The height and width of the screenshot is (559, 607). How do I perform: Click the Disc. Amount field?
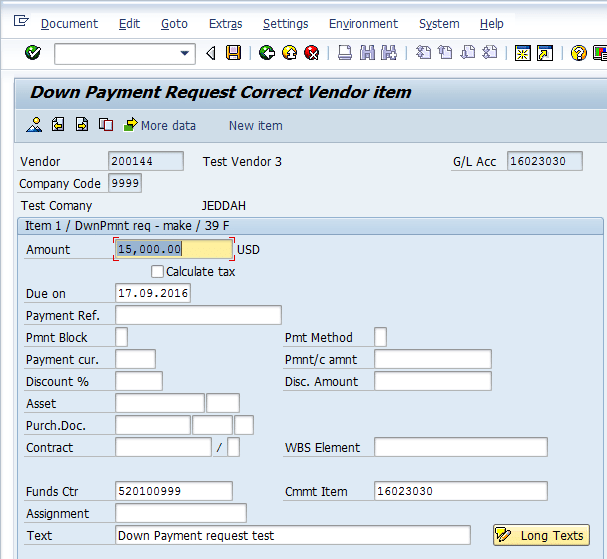433,381
